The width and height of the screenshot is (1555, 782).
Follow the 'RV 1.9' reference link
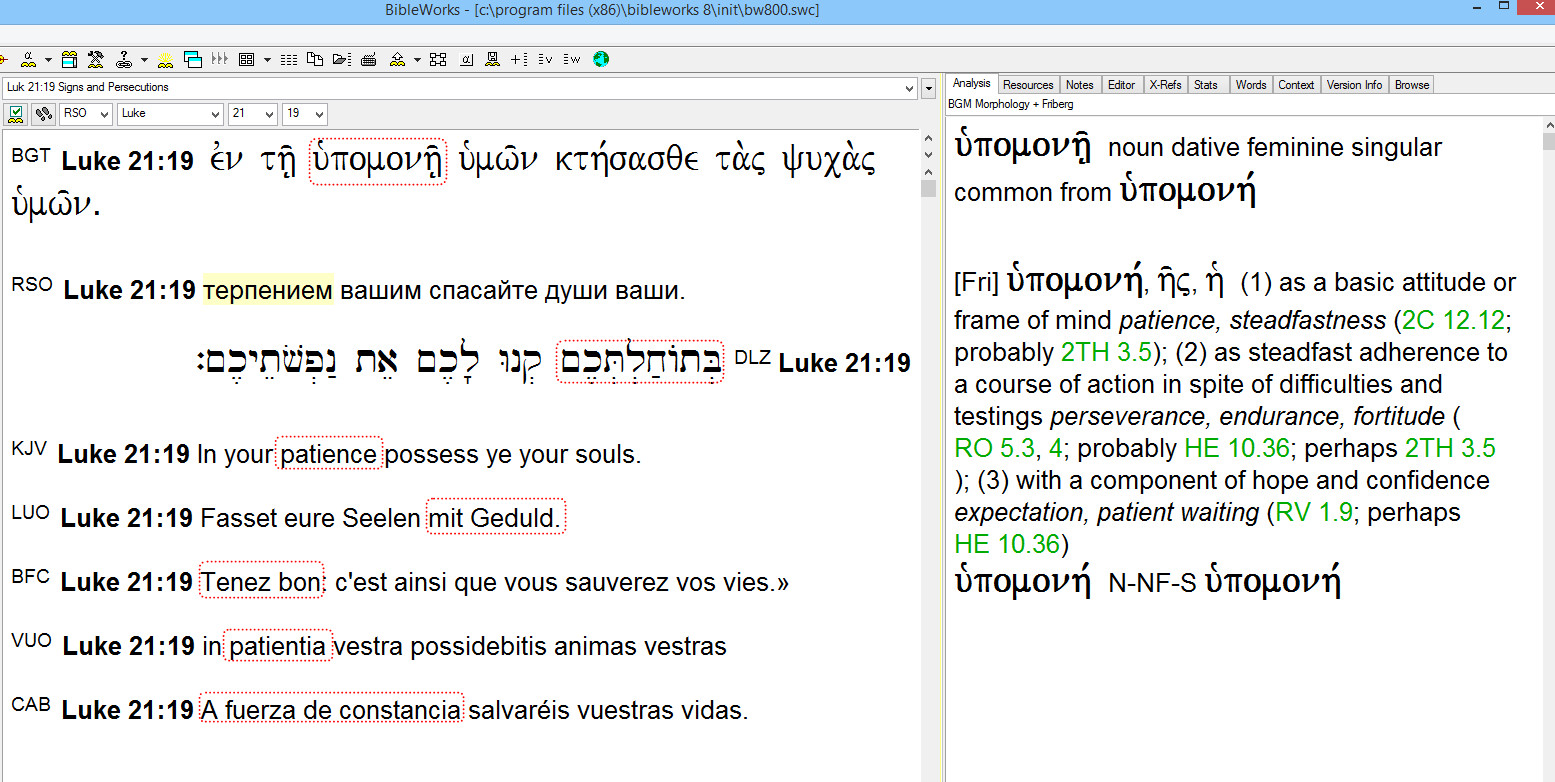point(1314,512)
